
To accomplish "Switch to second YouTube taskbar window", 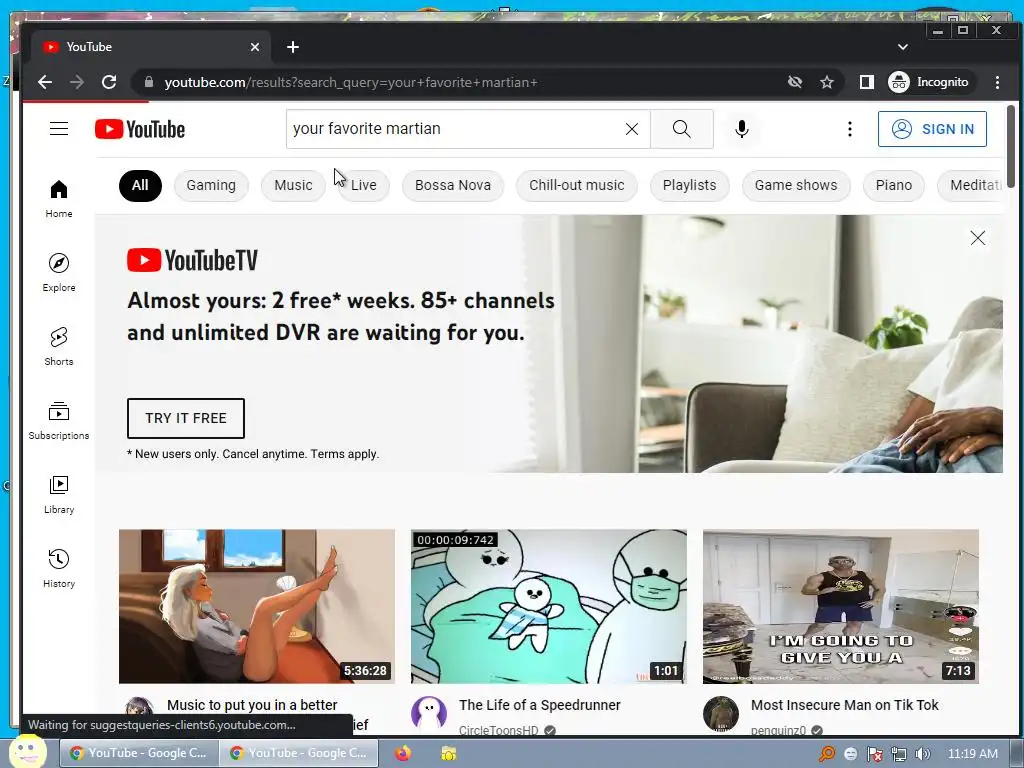I will coord(298,753).
